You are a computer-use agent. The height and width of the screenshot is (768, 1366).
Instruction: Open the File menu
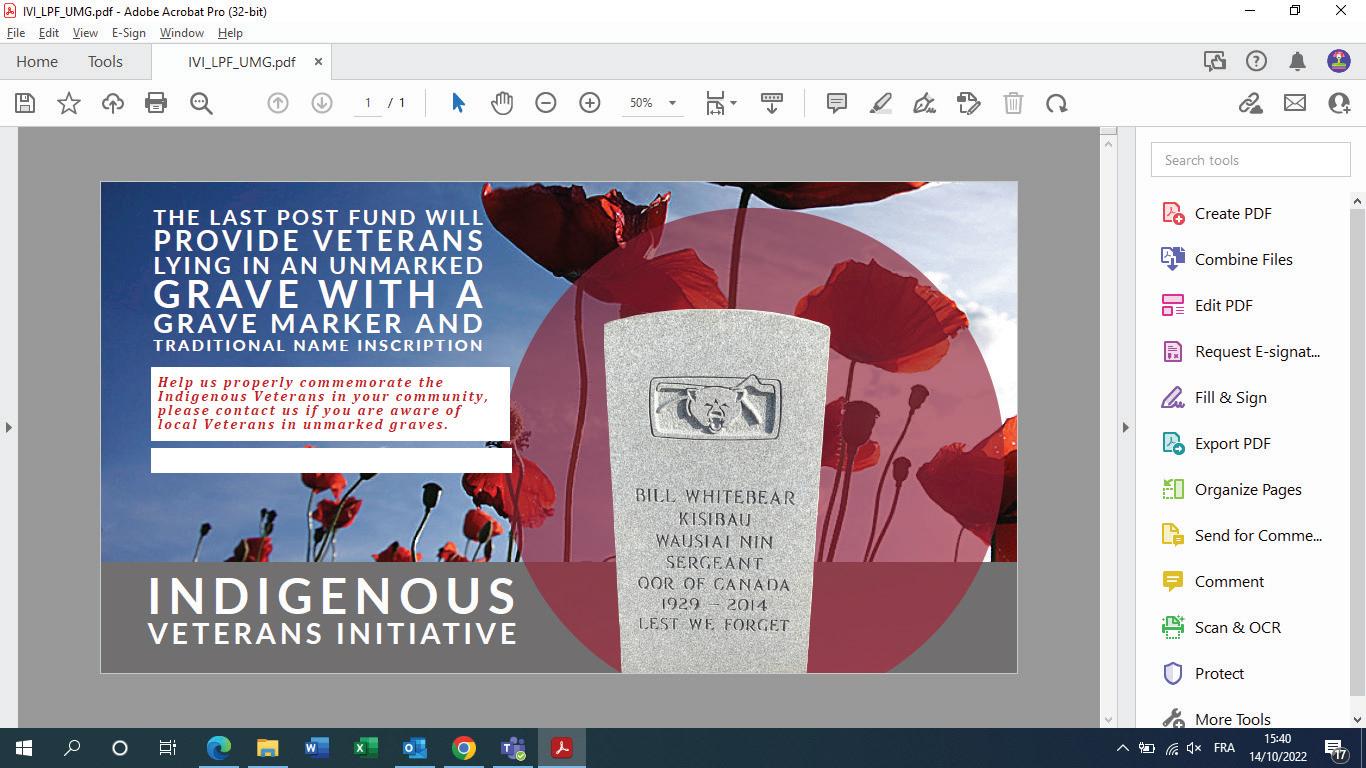[16, 33]
